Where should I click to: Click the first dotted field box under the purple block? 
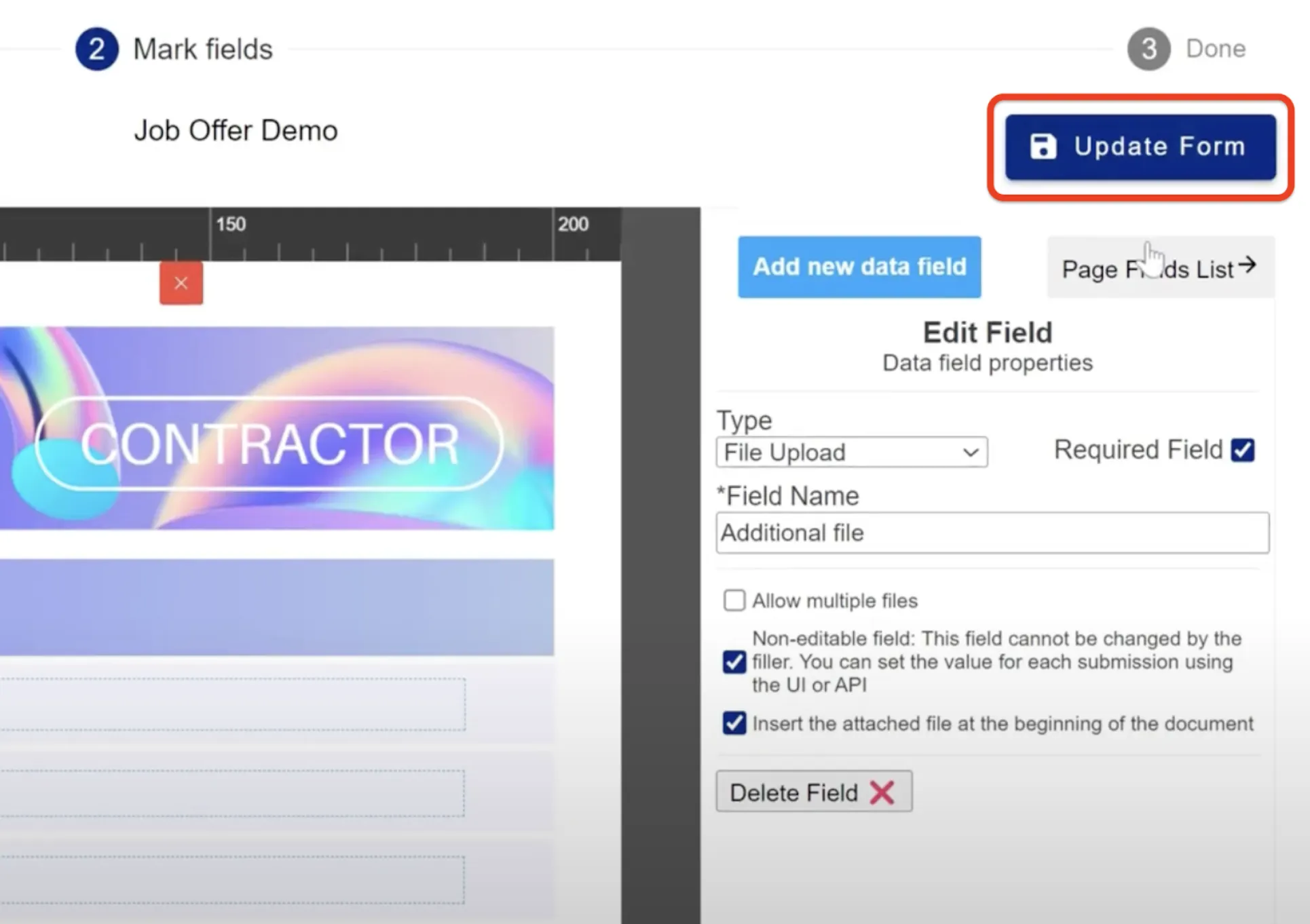point(233,704)
